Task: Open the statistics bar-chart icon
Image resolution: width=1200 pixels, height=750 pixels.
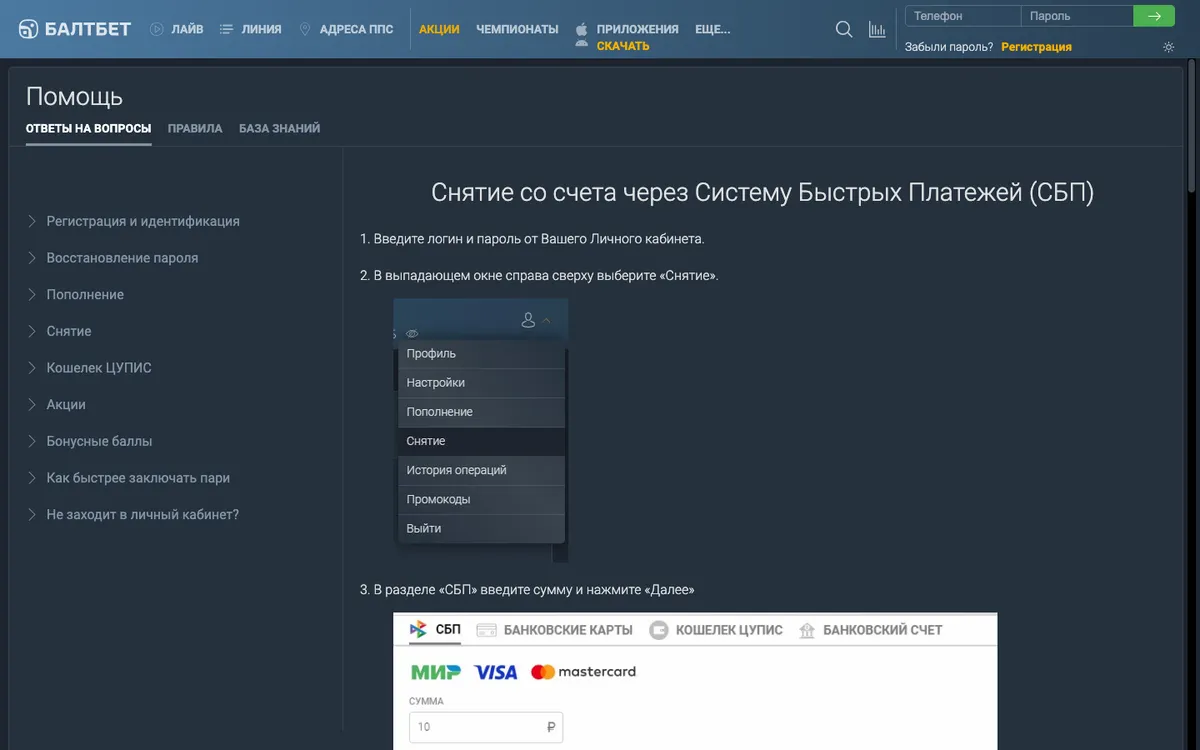Action: tap(877, 29)
